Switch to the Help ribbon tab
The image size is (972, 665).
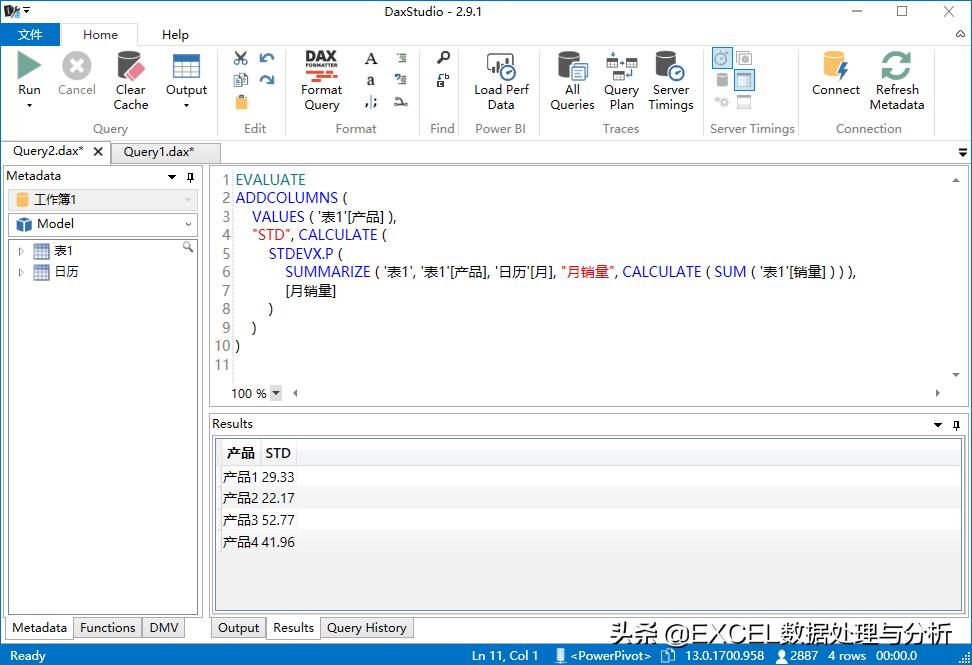click(175, 35)
